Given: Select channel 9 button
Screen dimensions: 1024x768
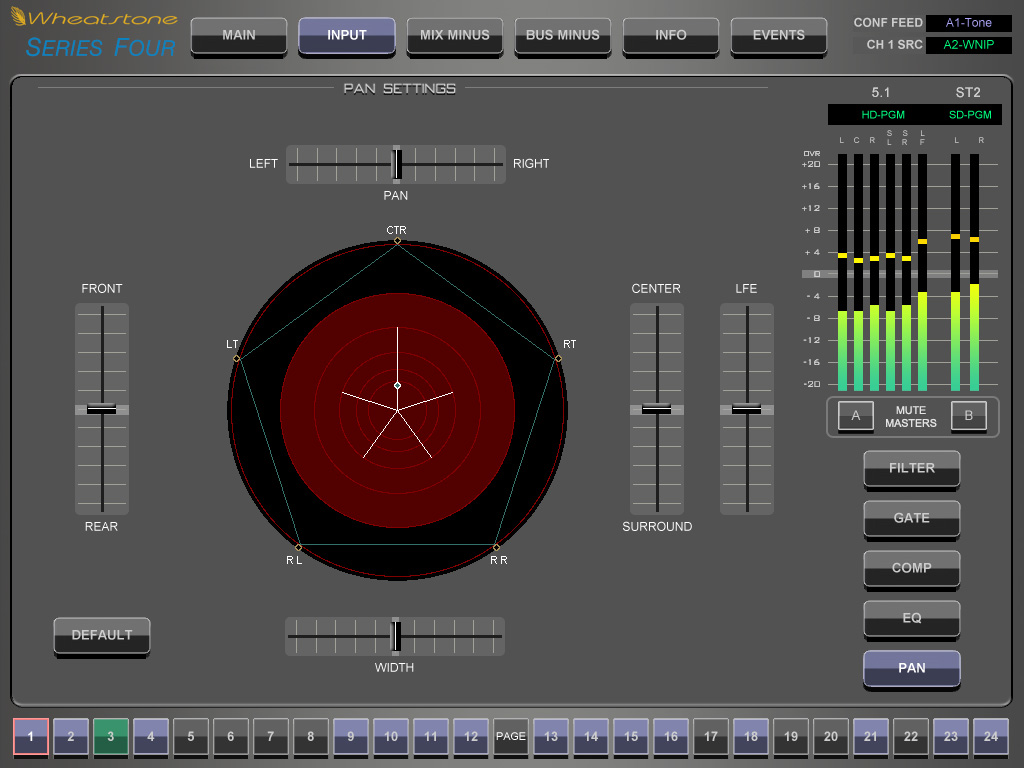Looking at the screenshot, I should click(351, 737).
